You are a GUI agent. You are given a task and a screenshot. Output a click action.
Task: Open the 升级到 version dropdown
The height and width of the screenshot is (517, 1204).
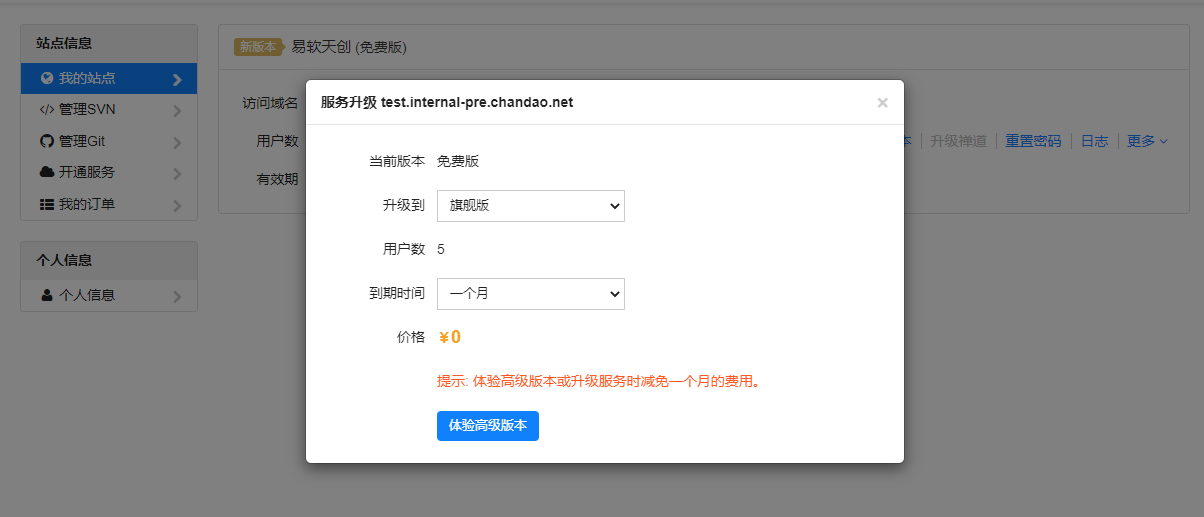pyautogui.click(x=530, y=205)
